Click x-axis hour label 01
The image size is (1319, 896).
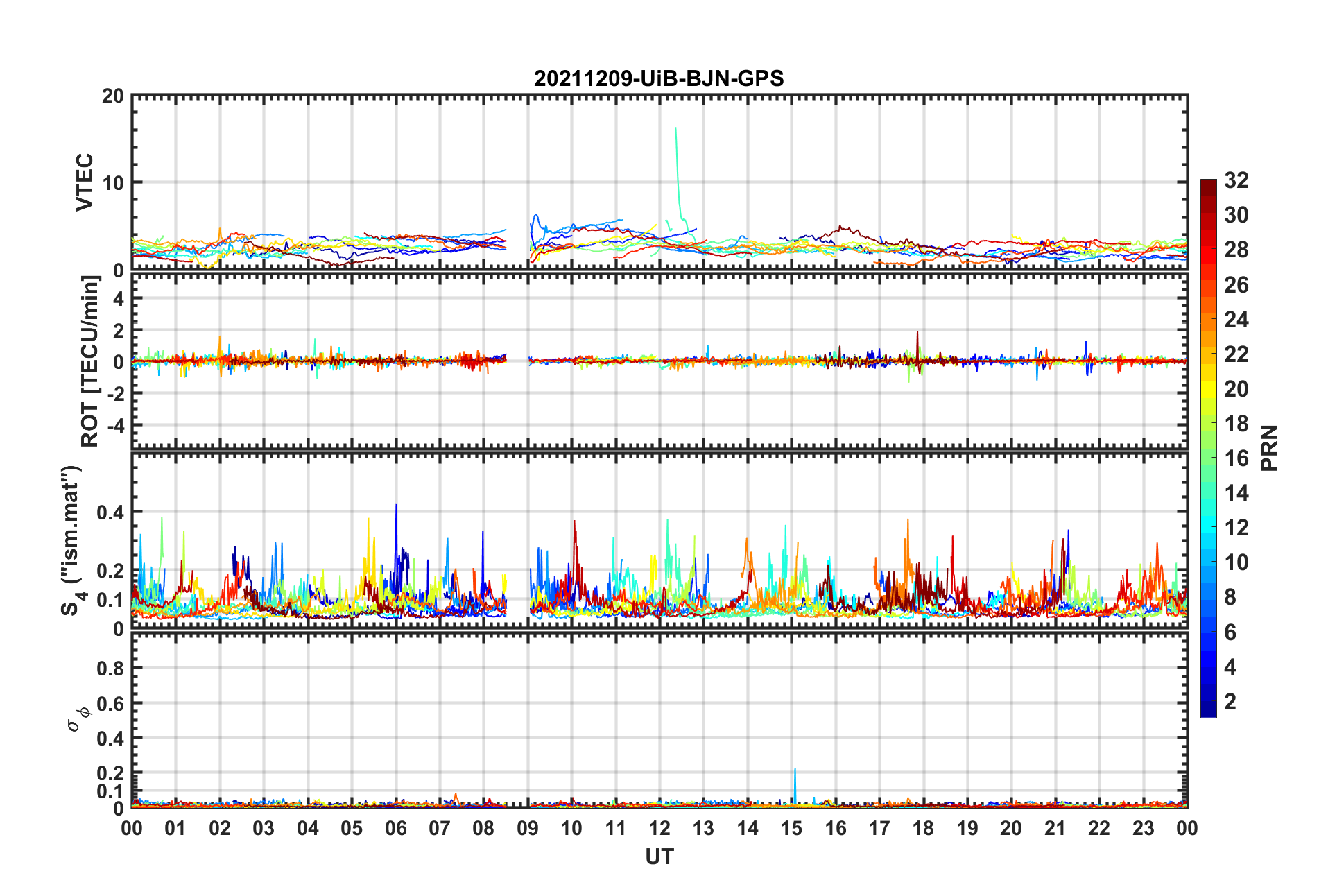click(175, 828)
